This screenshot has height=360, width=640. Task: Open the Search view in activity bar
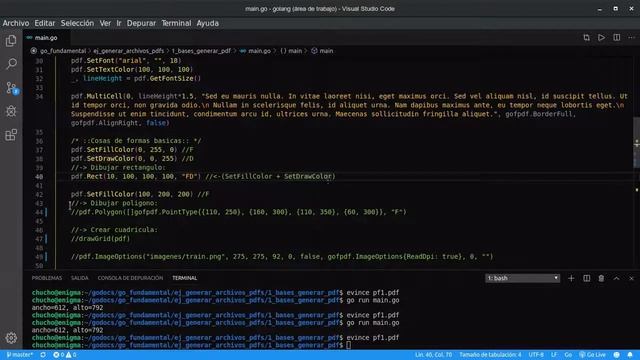click(x=11, y=64)
